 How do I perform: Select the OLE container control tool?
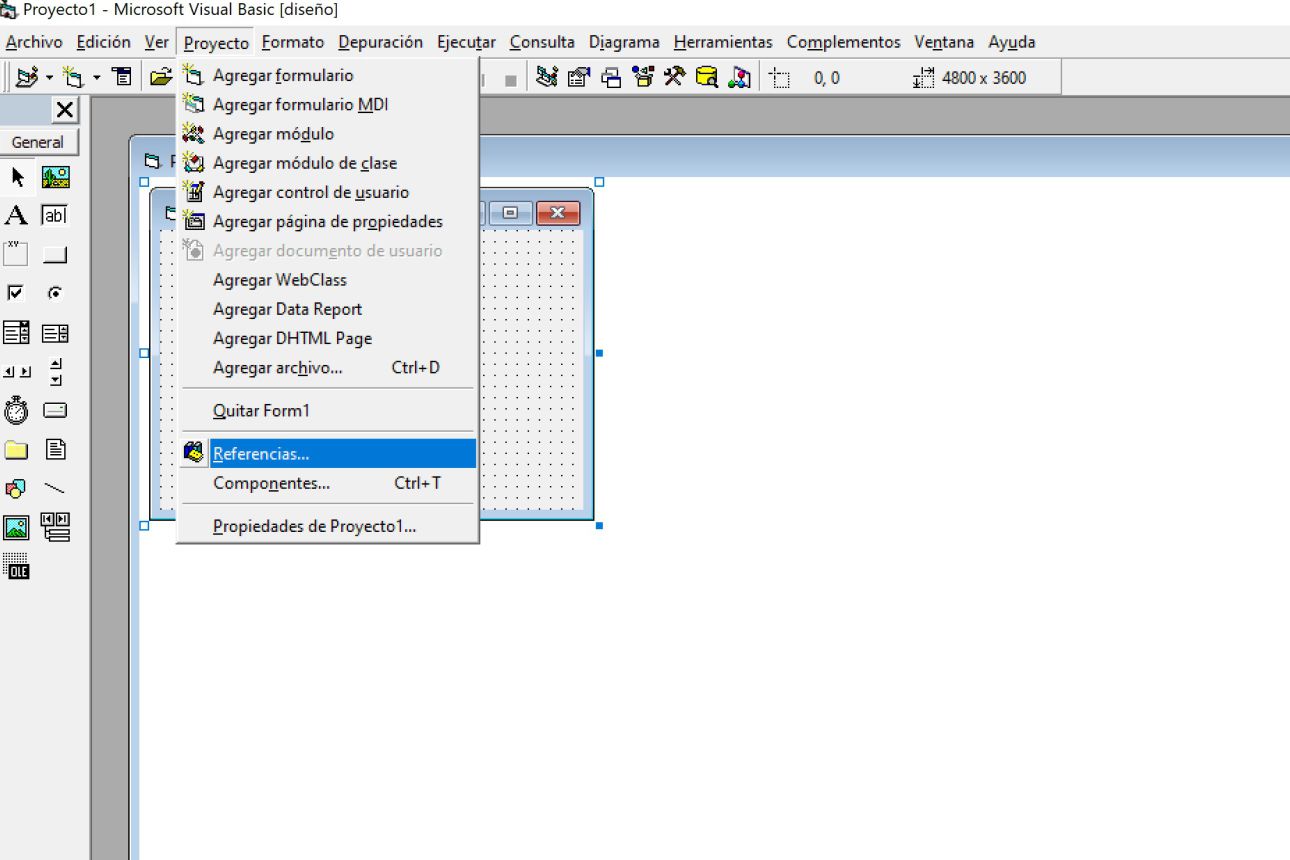(17, 566)
